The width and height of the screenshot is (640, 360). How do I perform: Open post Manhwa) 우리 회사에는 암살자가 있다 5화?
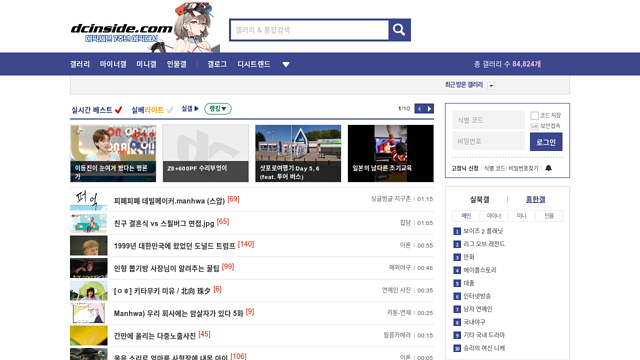tap(178, 313)
